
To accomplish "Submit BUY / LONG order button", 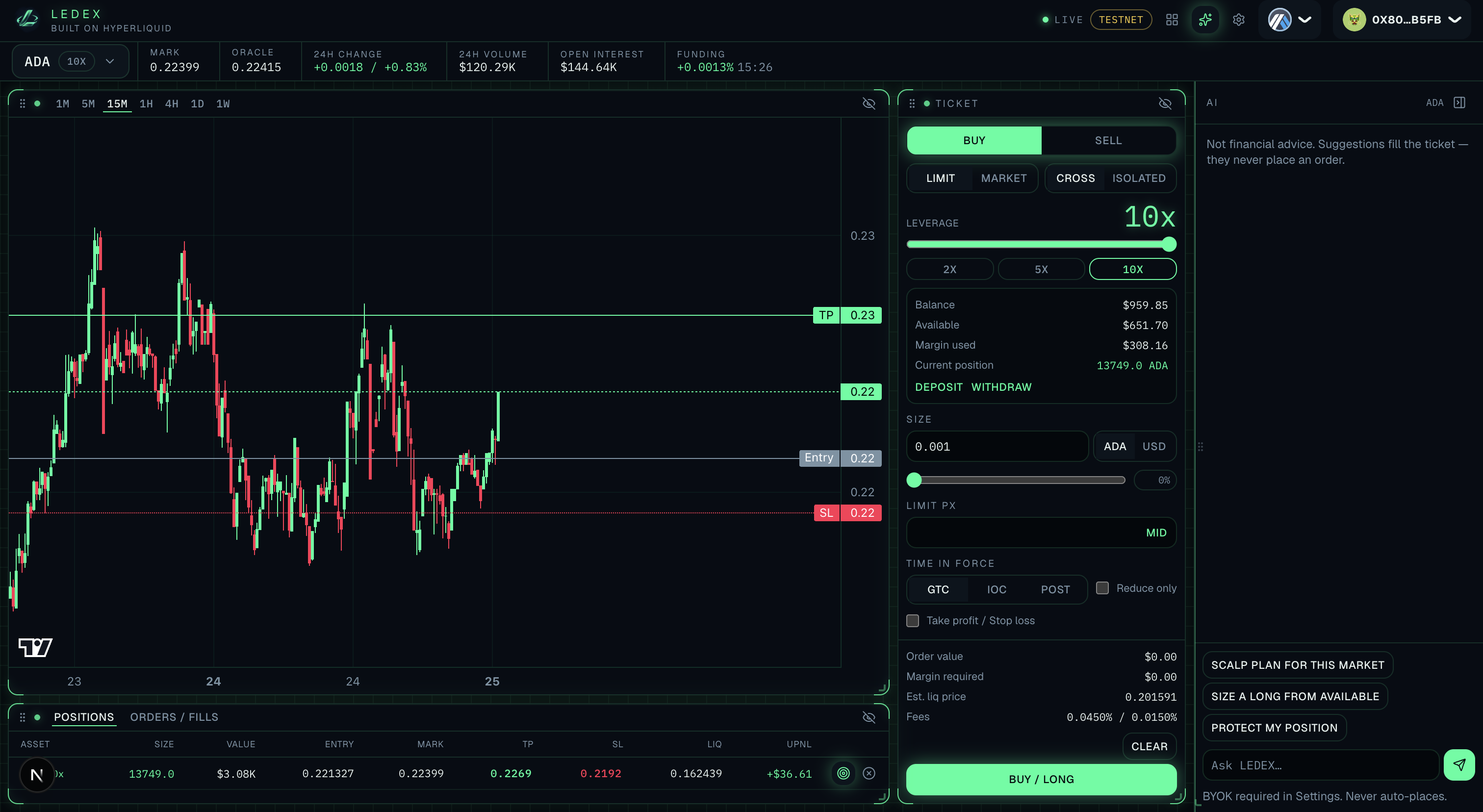I will tap(1042, 779).
